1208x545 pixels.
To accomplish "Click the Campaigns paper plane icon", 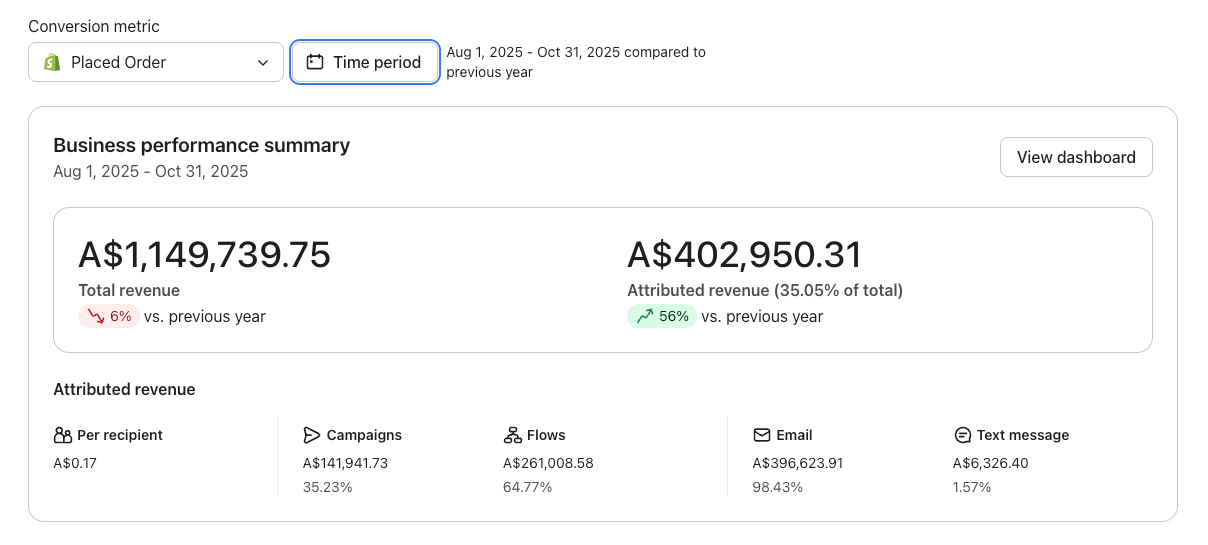I will (x=312, y=435).
